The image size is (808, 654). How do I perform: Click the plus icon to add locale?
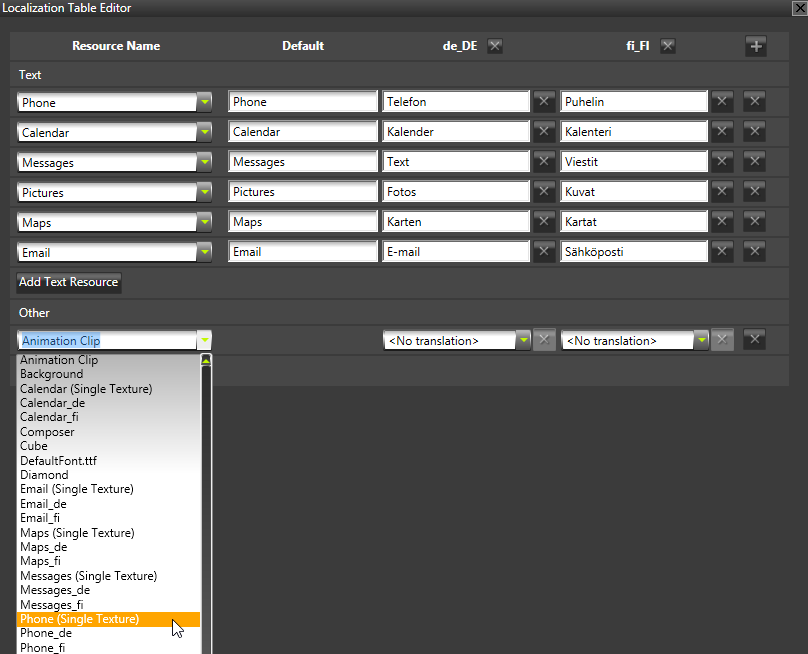click(755, 46)
